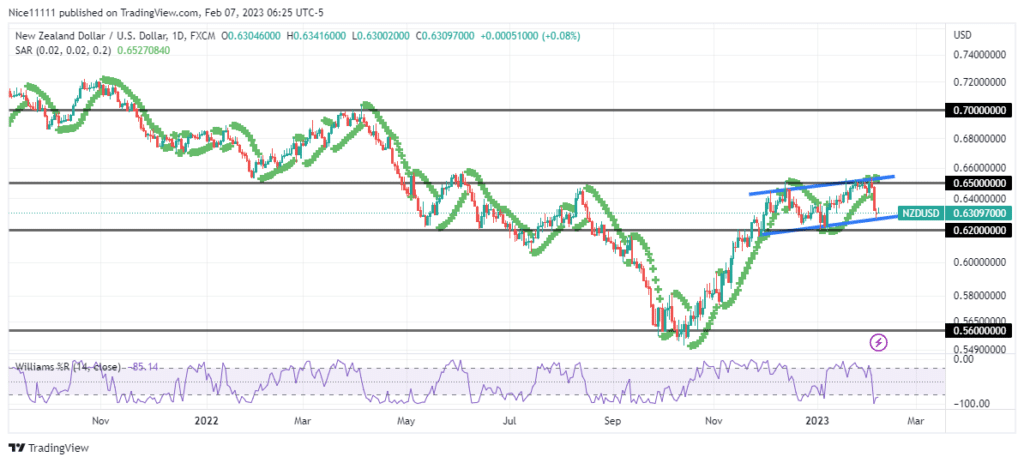The height and width of the screenshot is (463, 1024).
Task: Click the SAR value 0.65270840
Action: tap(143, 50)
